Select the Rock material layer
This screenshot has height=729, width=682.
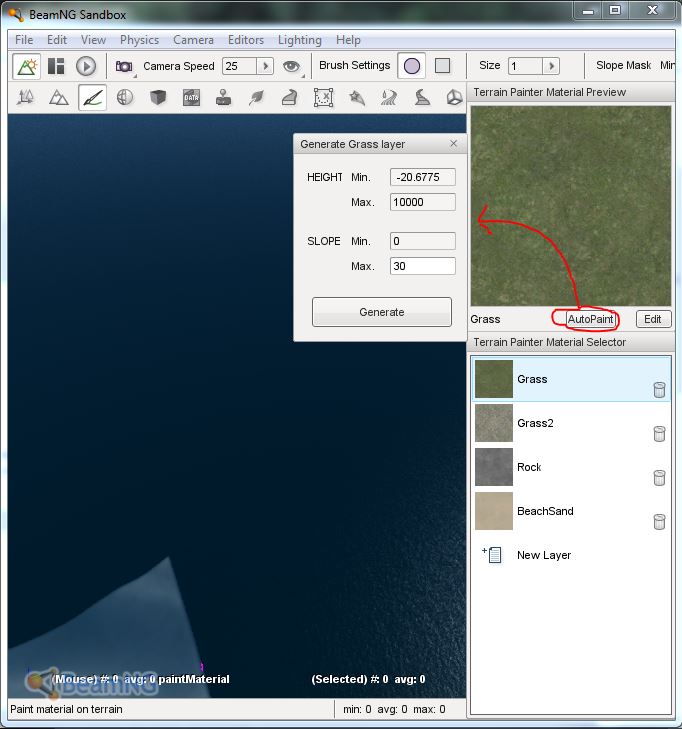pos(571,467)
